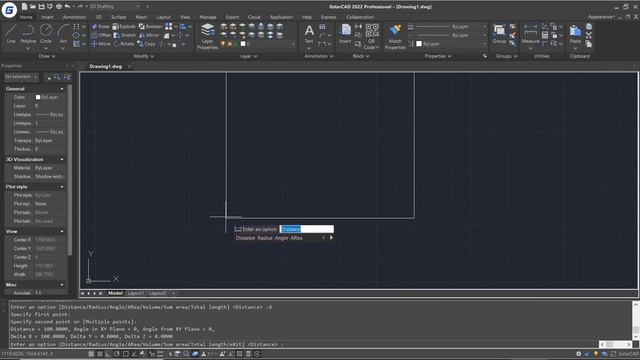Select the Text annotation tool

(309, 34)
